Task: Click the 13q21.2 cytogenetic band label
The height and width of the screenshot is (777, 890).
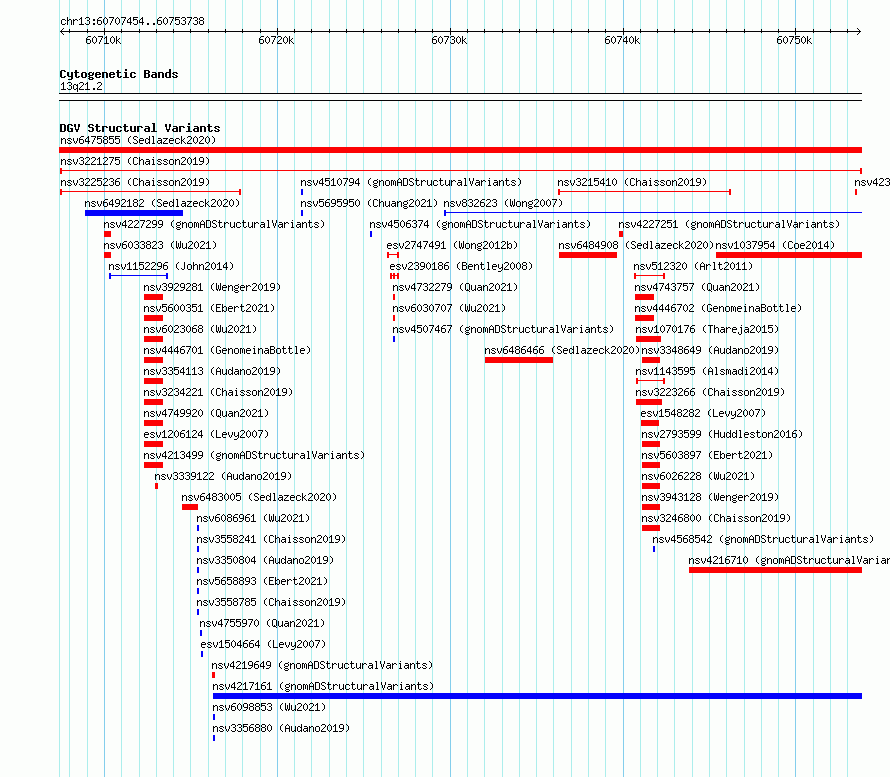Action: click(81, 86)
